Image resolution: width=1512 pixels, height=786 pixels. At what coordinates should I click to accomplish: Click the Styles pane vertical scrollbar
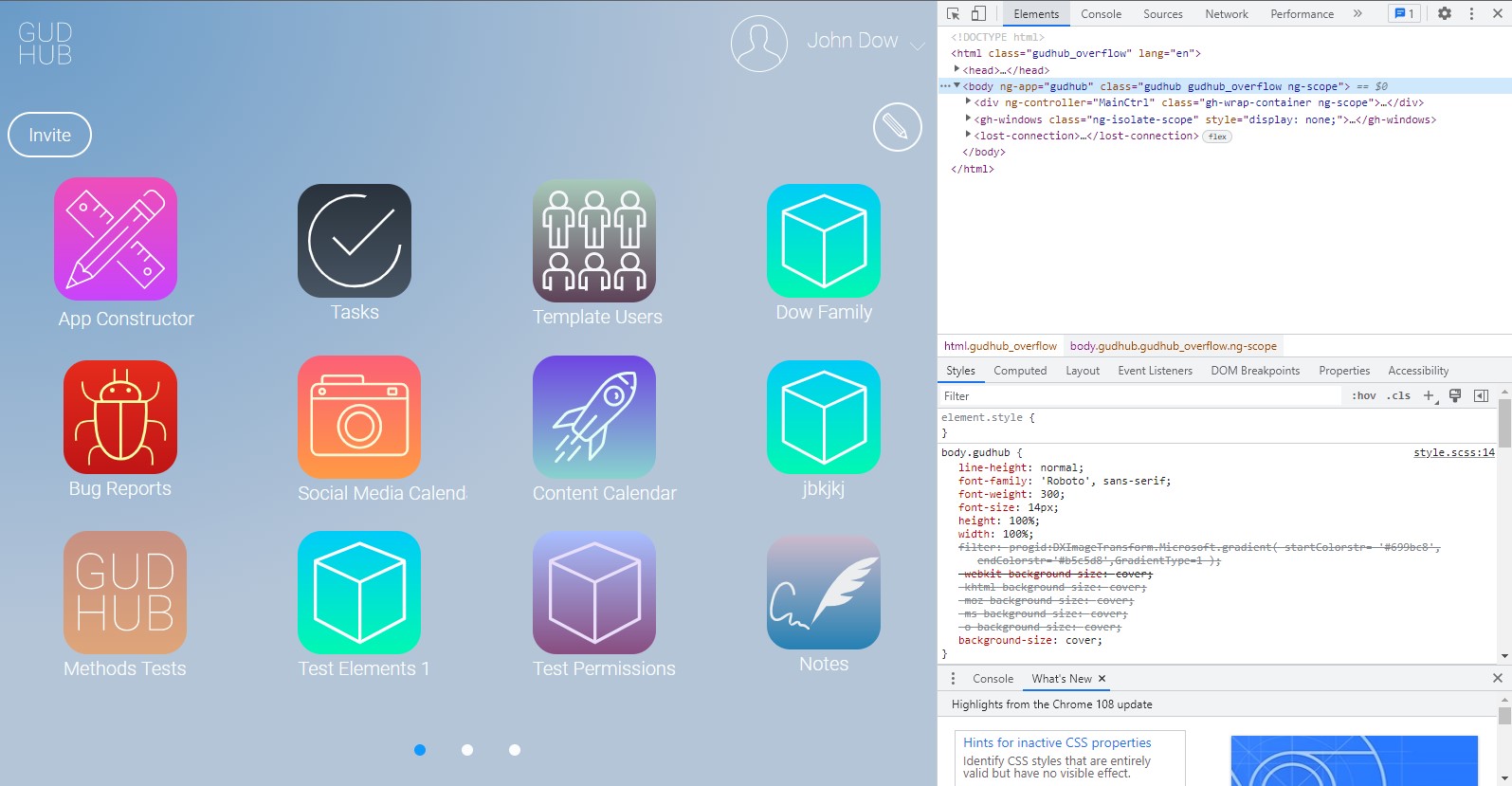(x=1504, y=425)
